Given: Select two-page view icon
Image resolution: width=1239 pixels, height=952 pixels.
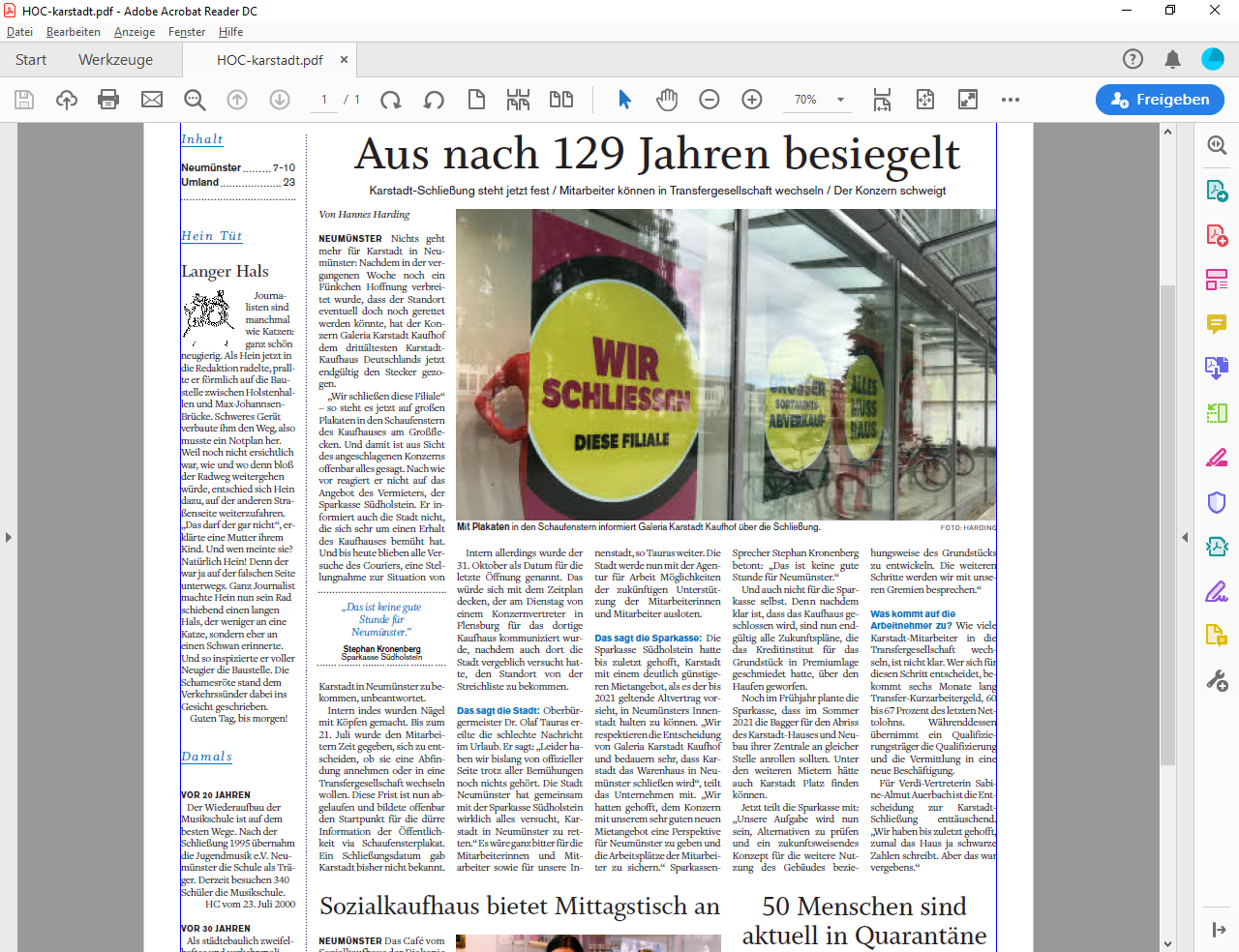Looking at the screenshot, I should click(x=561, y=100).
